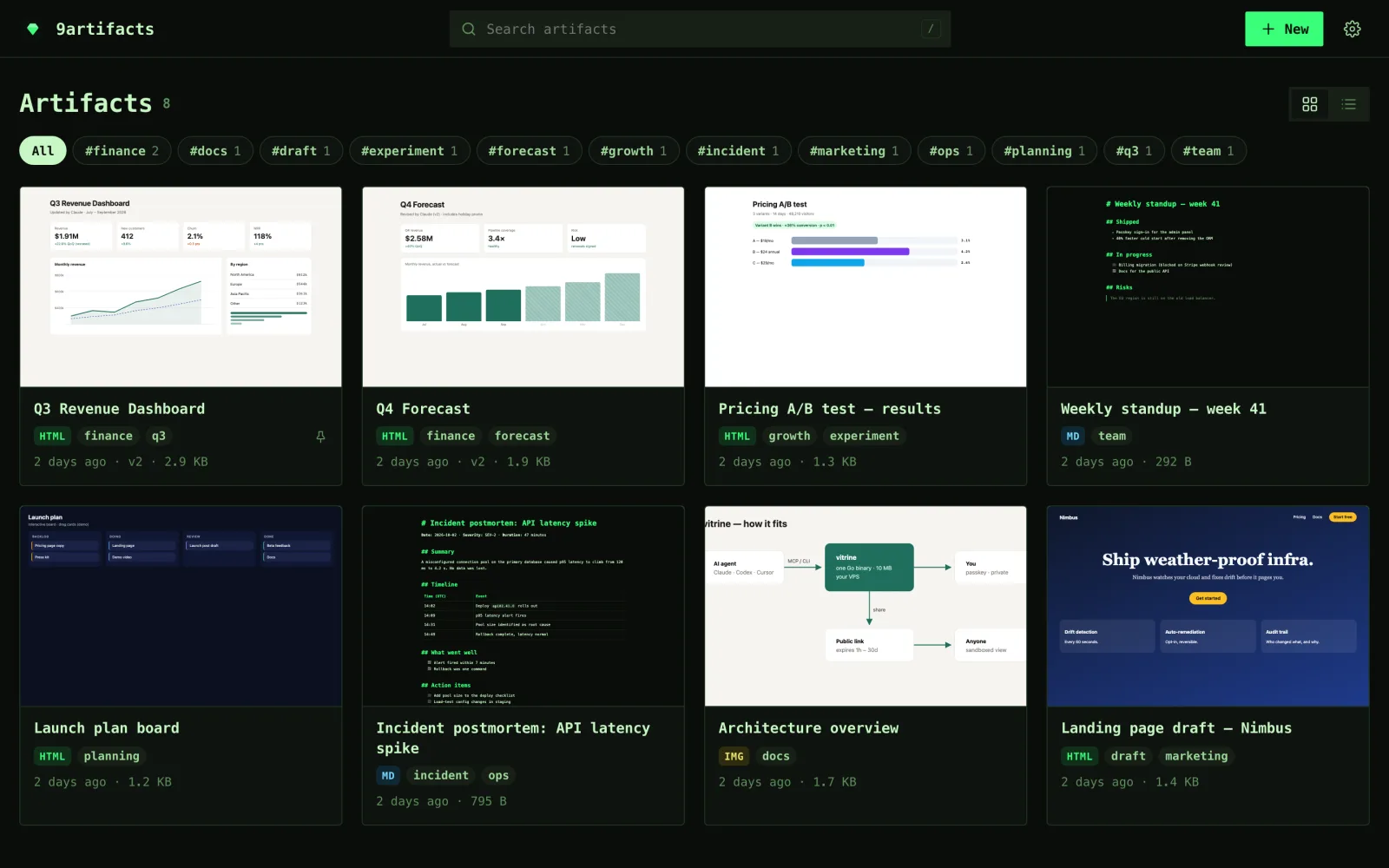The height and width of the screenshot is (868, 1389).
Task: Click the 9artifacts app name
Action: point(105,29)
